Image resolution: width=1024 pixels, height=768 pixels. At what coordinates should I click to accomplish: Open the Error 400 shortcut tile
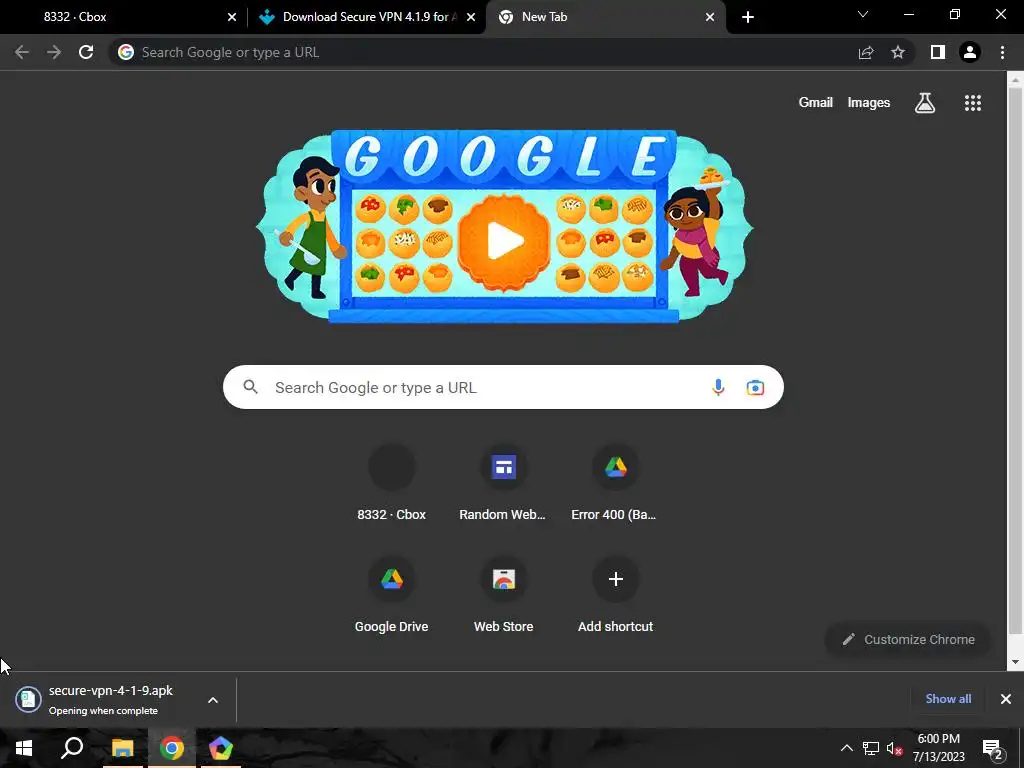[x=615, y=484]
